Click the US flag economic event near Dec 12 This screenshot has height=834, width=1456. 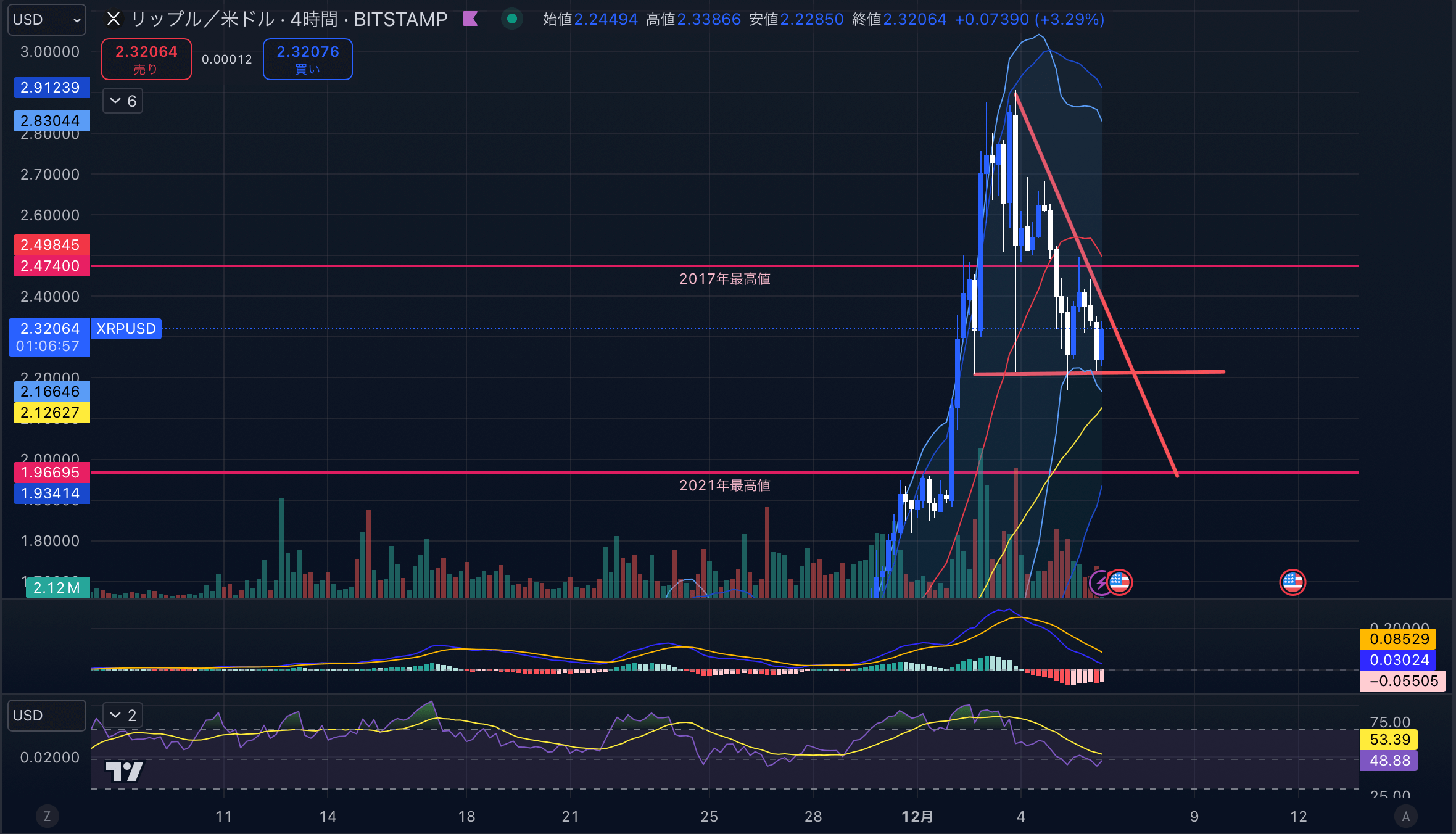coord(1293,582)
